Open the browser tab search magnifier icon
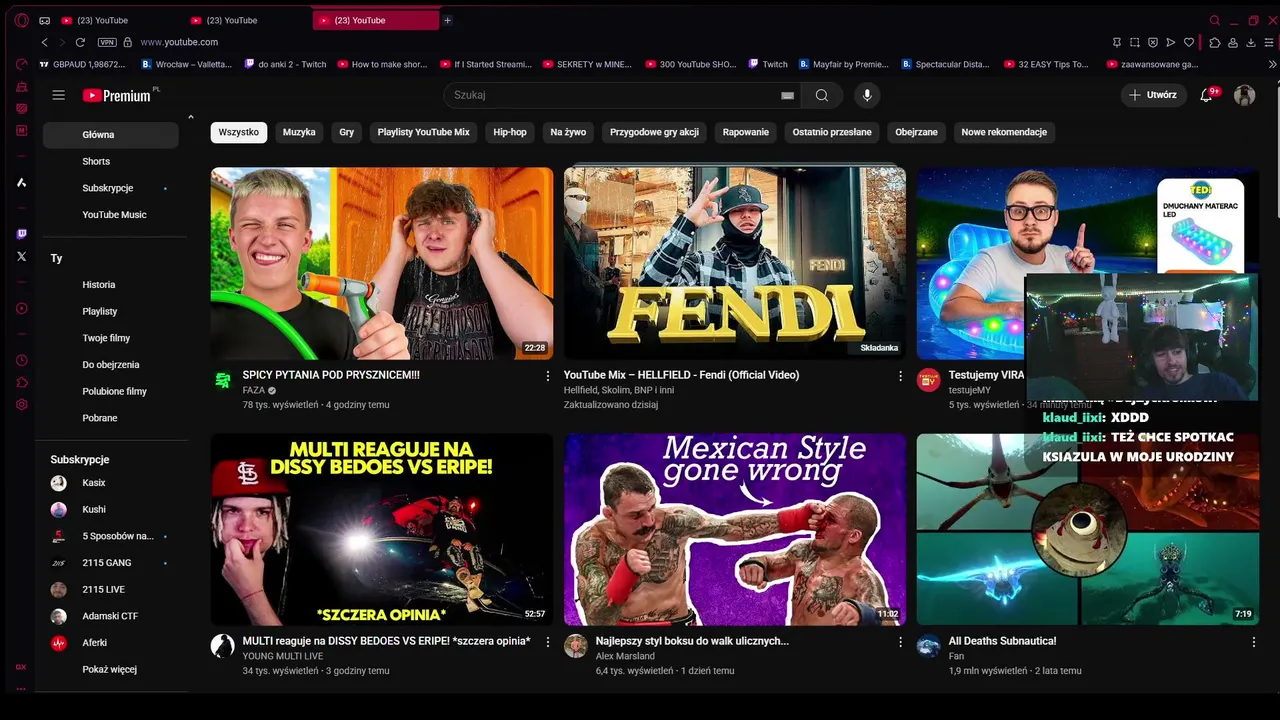This screenshot has width=1280, height=720. (x=1215, y=20)
